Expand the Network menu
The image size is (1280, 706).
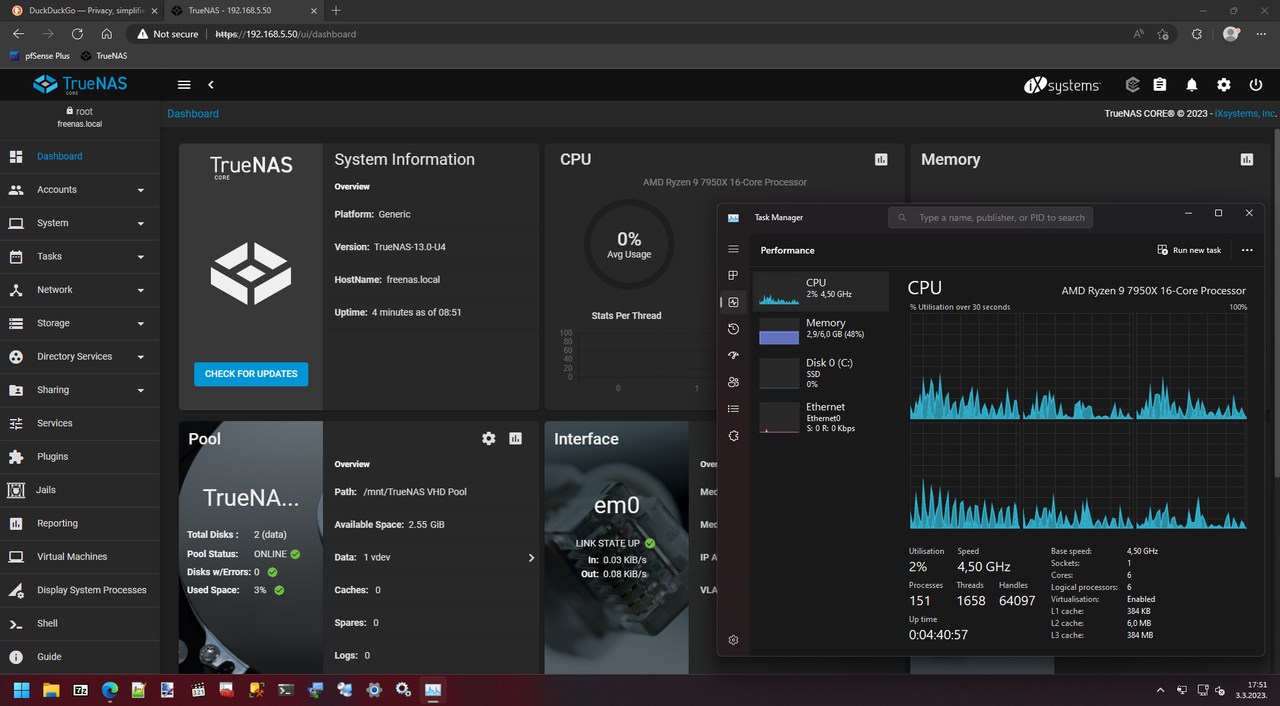(x=80, y=290)
